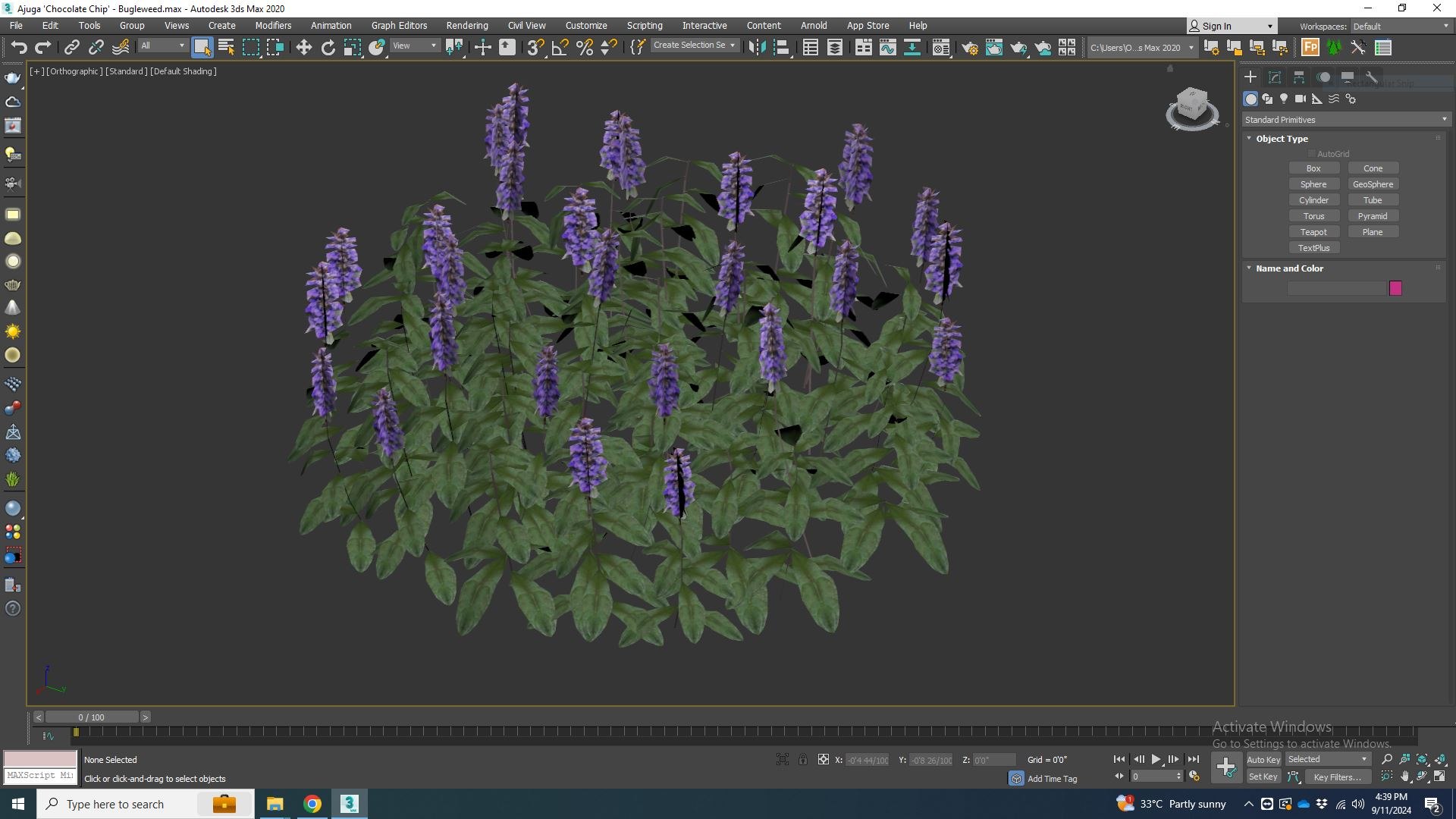Open the Create Selection Set dropdown
The image size is (1456, 819).
(x=695, y=45)
